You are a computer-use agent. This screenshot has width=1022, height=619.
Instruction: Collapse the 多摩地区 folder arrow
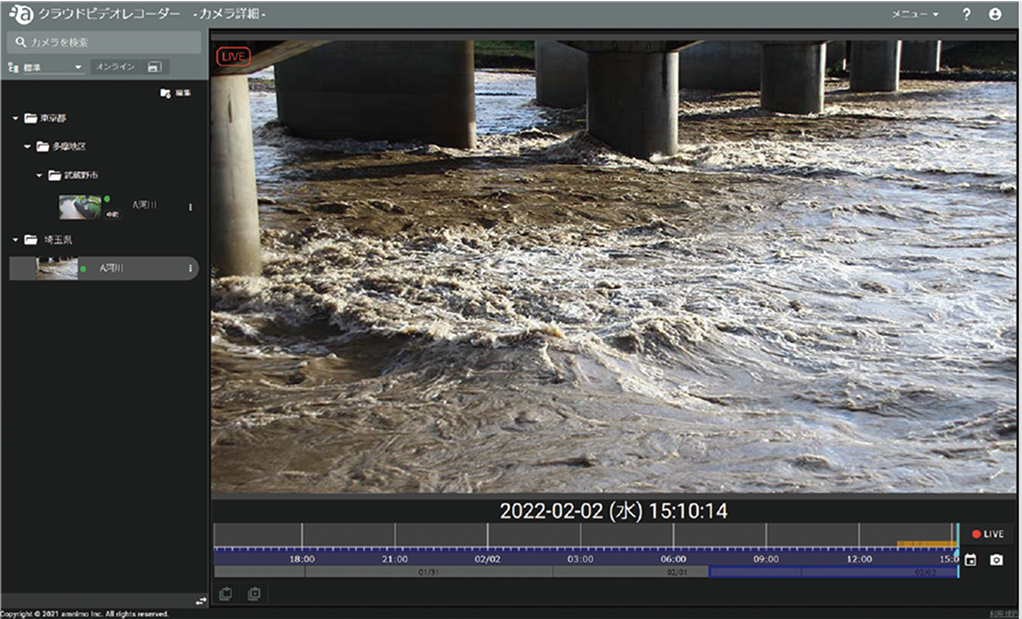coord(27,147)
